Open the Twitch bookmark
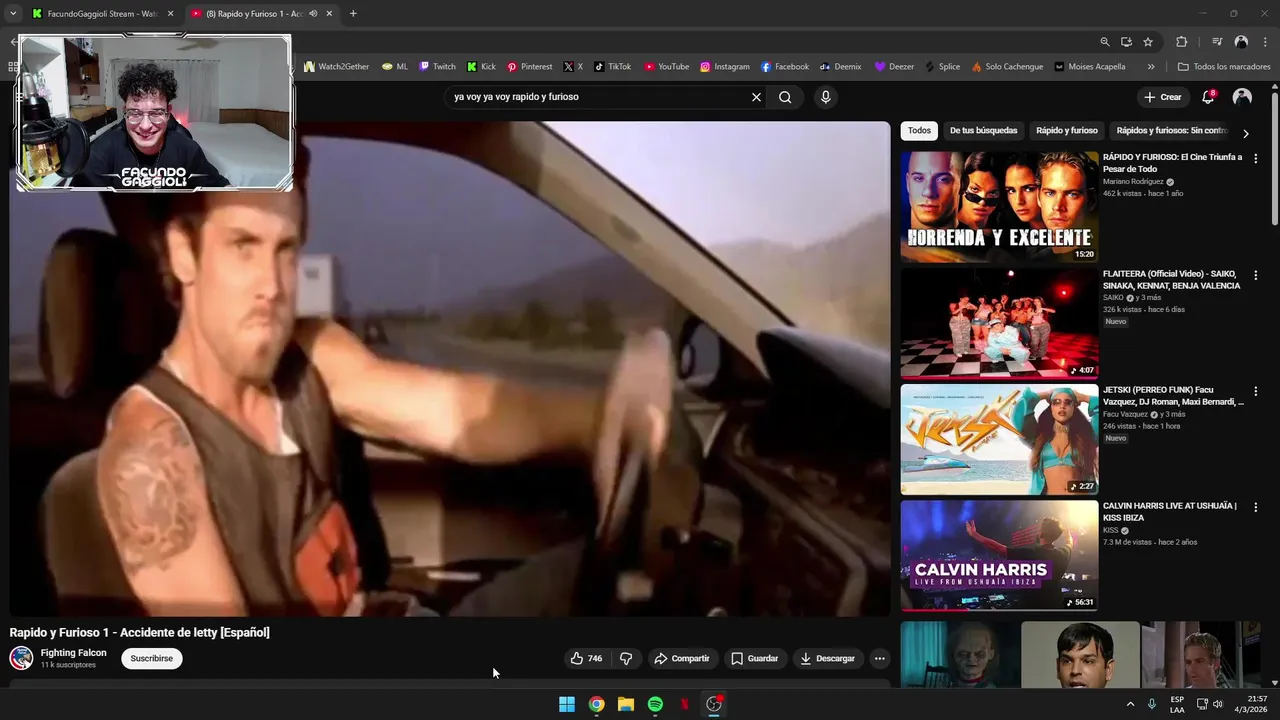Viewport: 1280px width, 720px height. pos(437,67)
